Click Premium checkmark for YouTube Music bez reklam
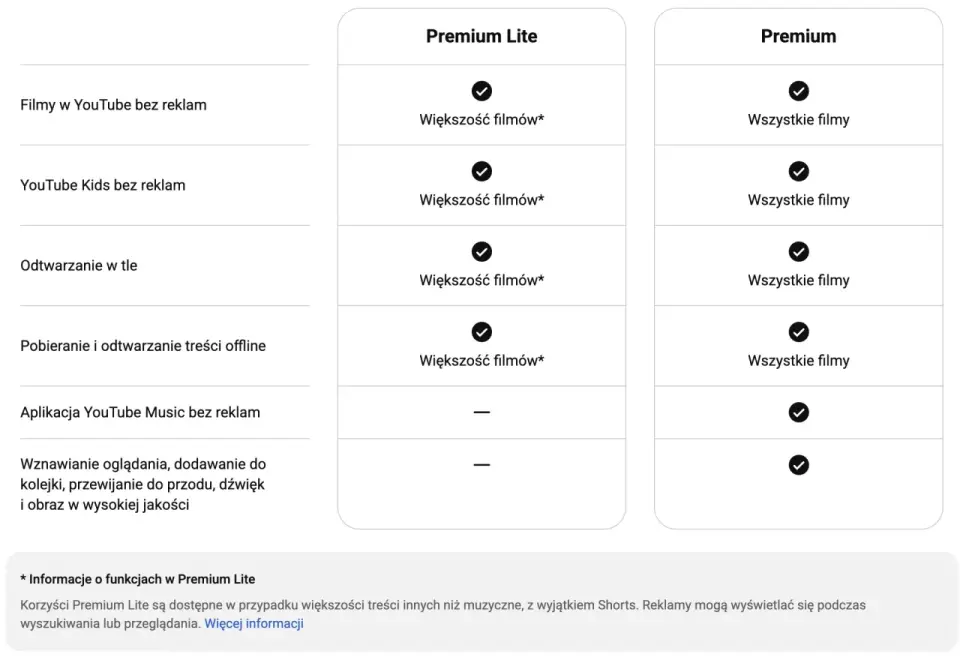This screenshot has height=663, width=960. coord(798,412)
